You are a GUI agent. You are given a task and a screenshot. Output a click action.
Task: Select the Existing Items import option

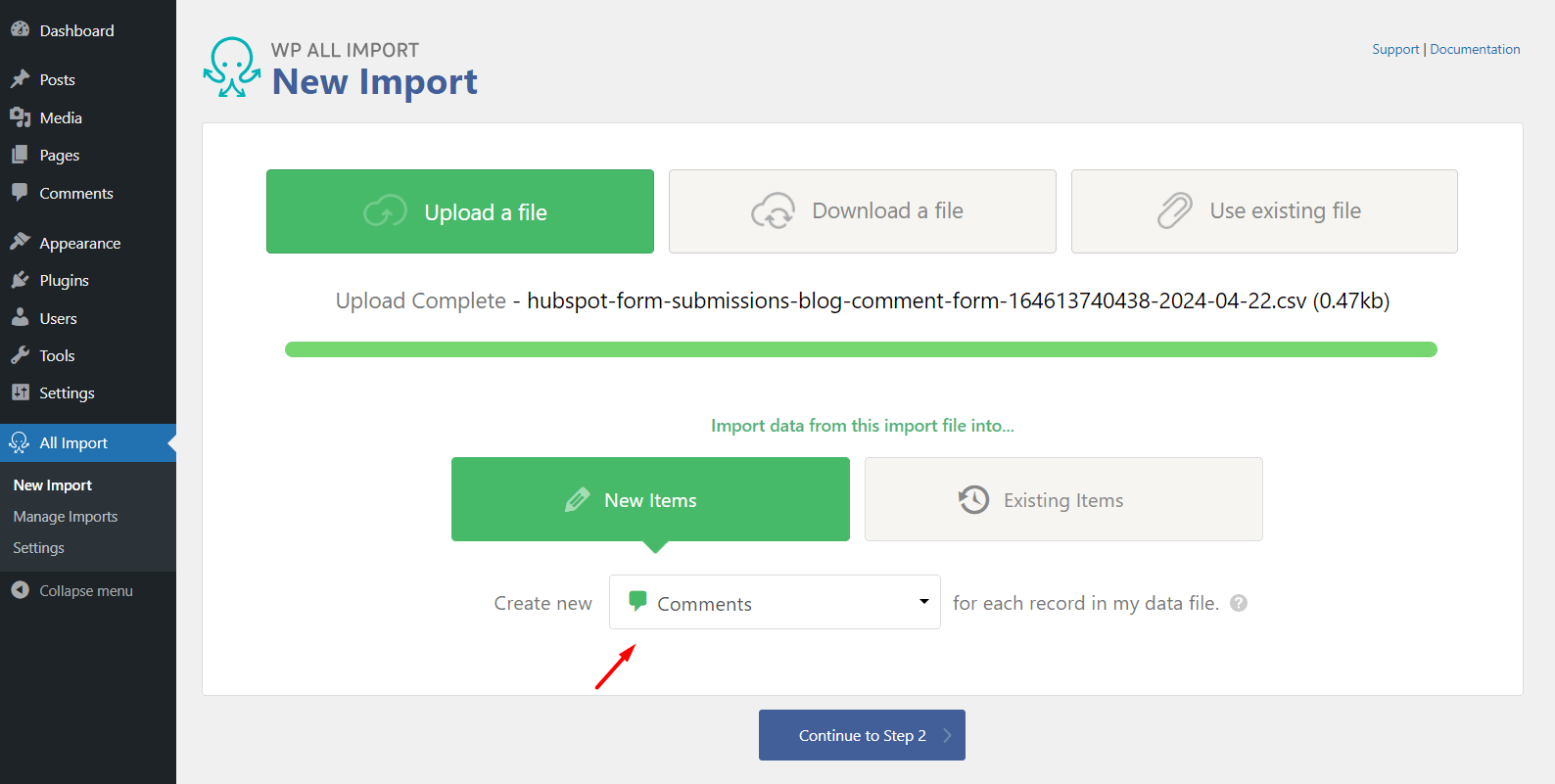pos(1063,499)
